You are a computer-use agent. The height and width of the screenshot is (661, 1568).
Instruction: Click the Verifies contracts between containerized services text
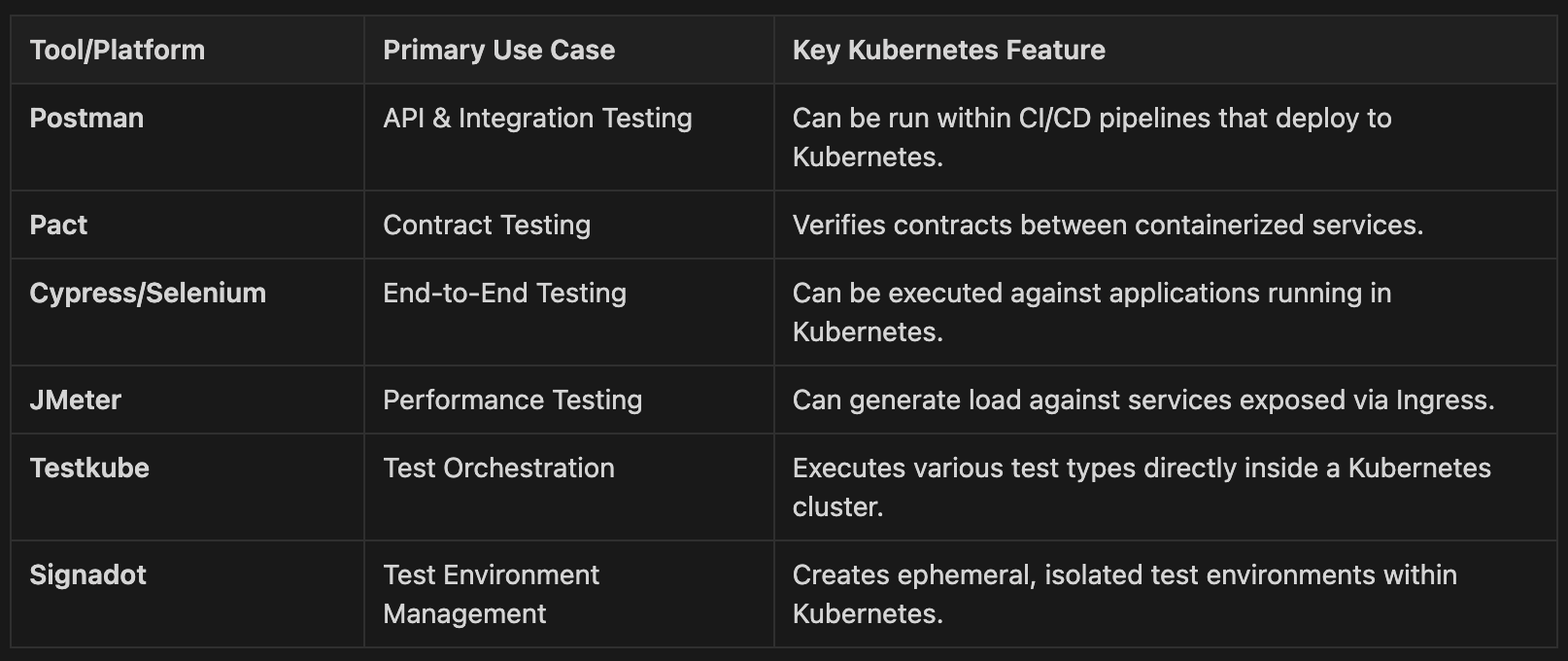pyautogui.click(x=1108, y=226)
